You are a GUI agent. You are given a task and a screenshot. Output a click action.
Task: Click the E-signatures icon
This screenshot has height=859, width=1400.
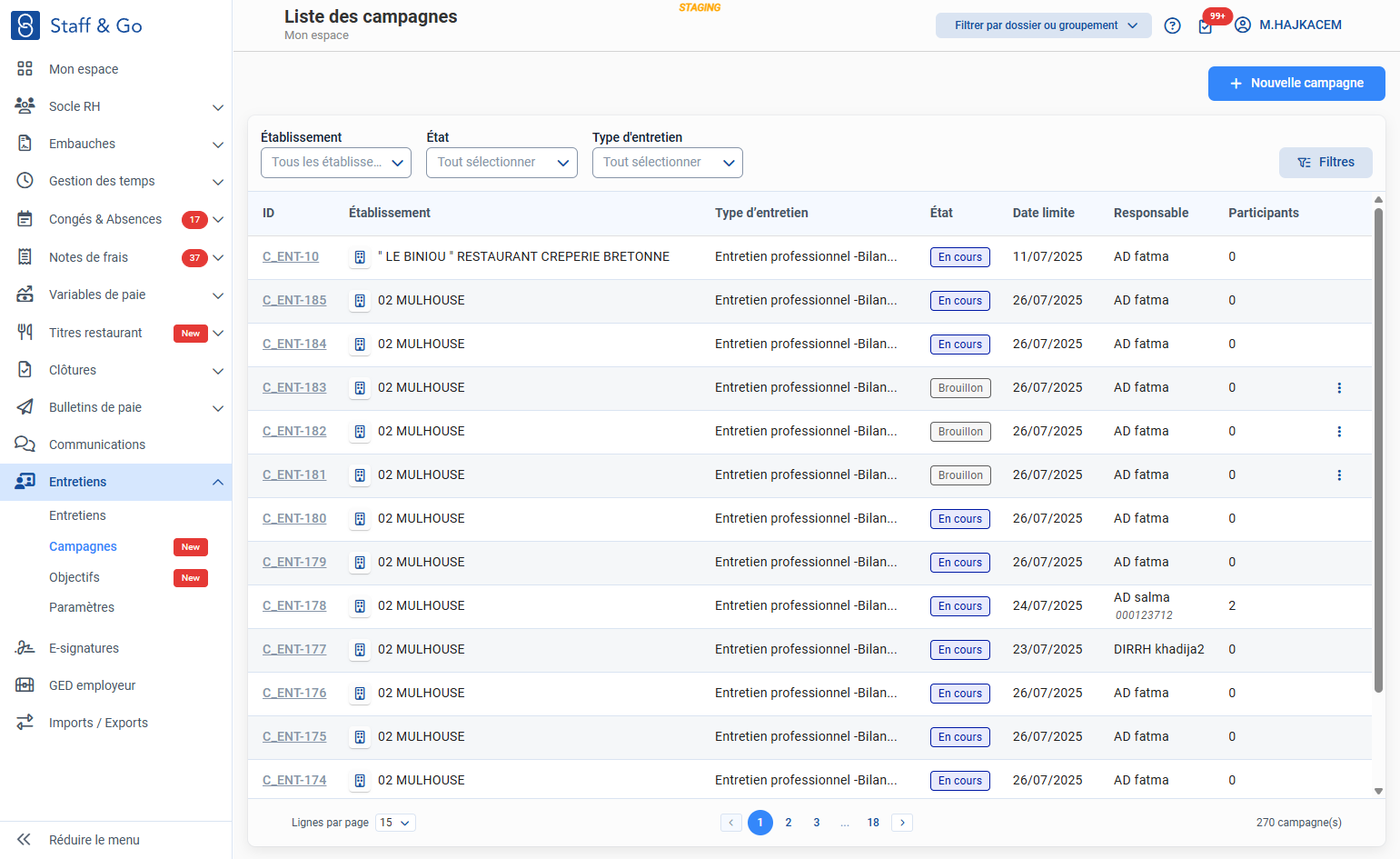[25, 647]
